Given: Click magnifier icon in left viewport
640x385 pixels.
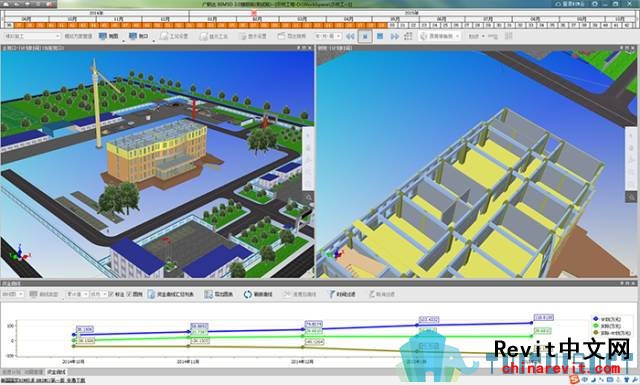Looking at the screenshot, I should [309, 198].
